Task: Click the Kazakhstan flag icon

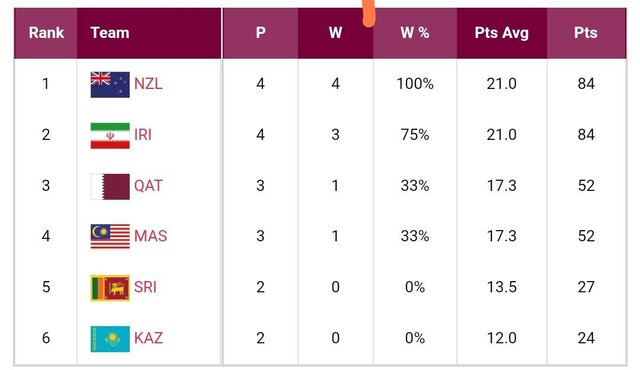Action: point(110,339)
